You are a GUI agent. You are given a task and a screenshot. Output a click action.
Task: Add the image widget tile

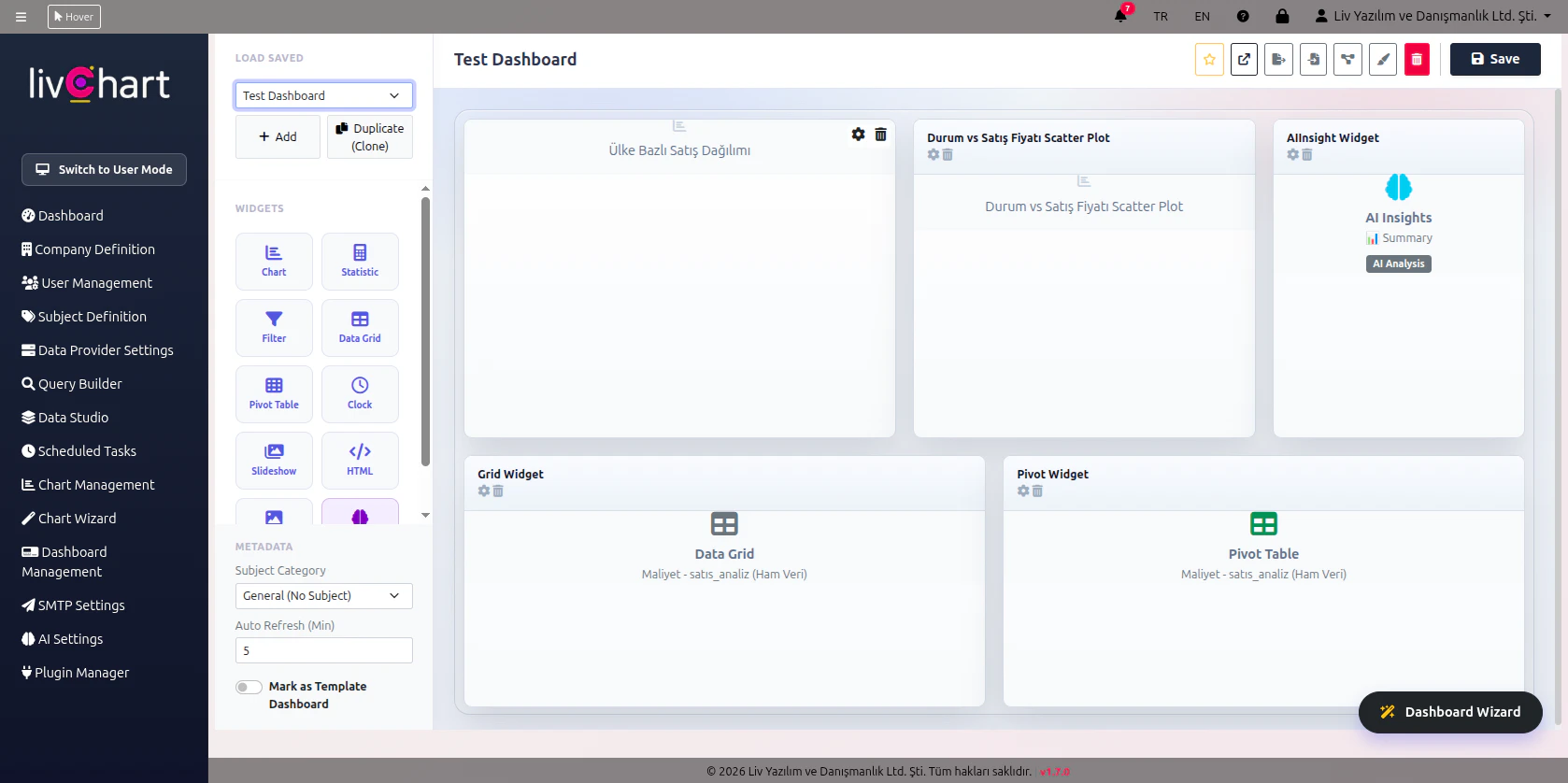tap(274, 512)
